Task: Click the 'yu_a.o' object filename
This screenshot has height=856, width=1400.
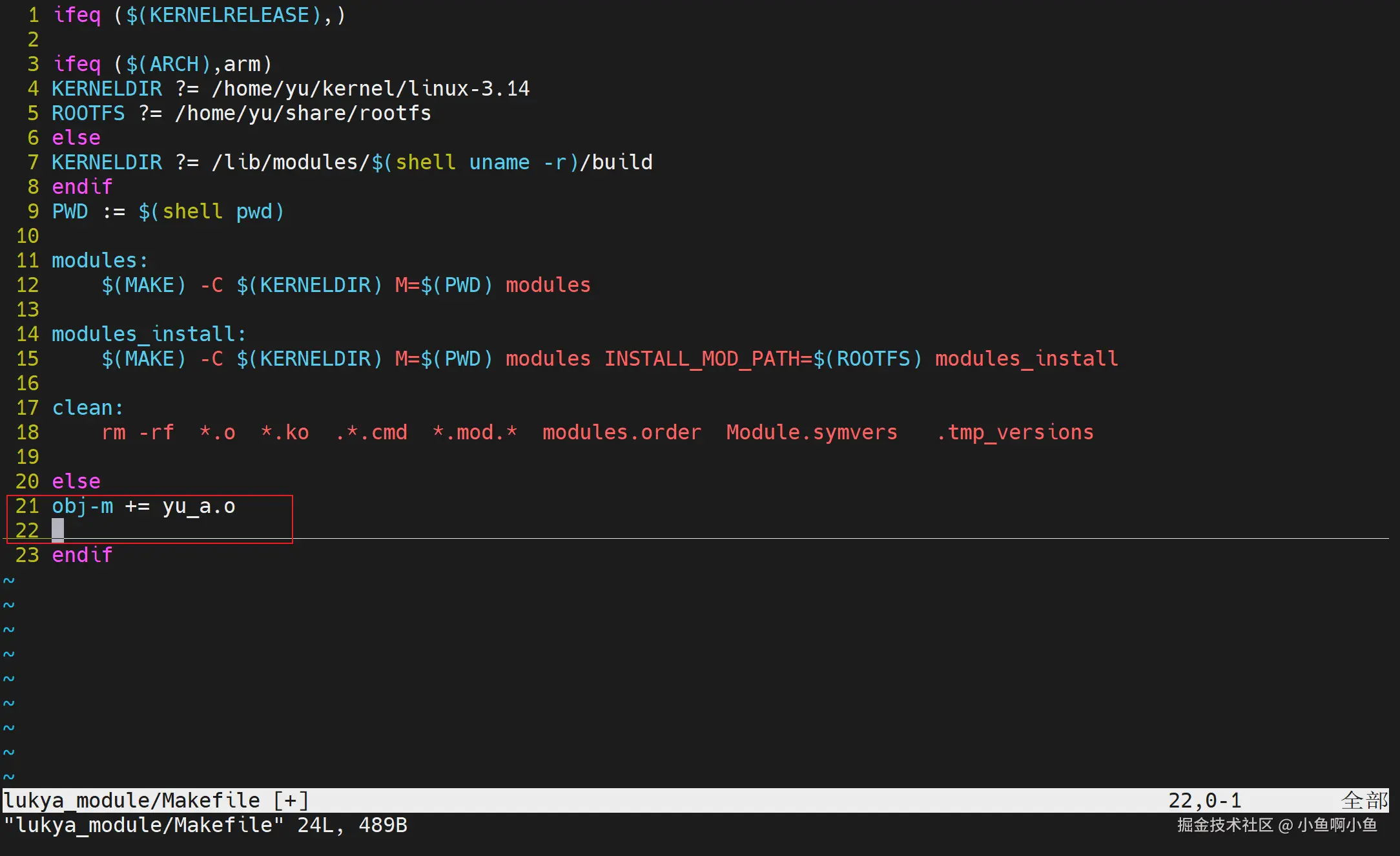Action: [x=198, y=506]
